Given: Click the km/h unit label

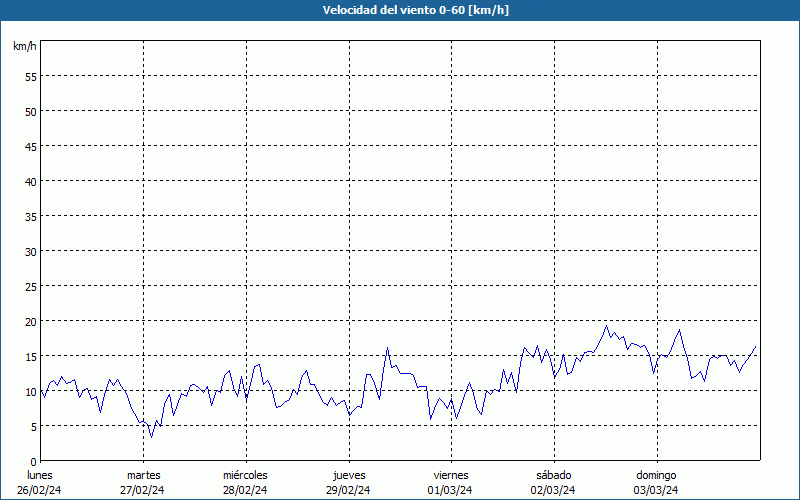Looking at the screenshot, I should pos(25,47).
